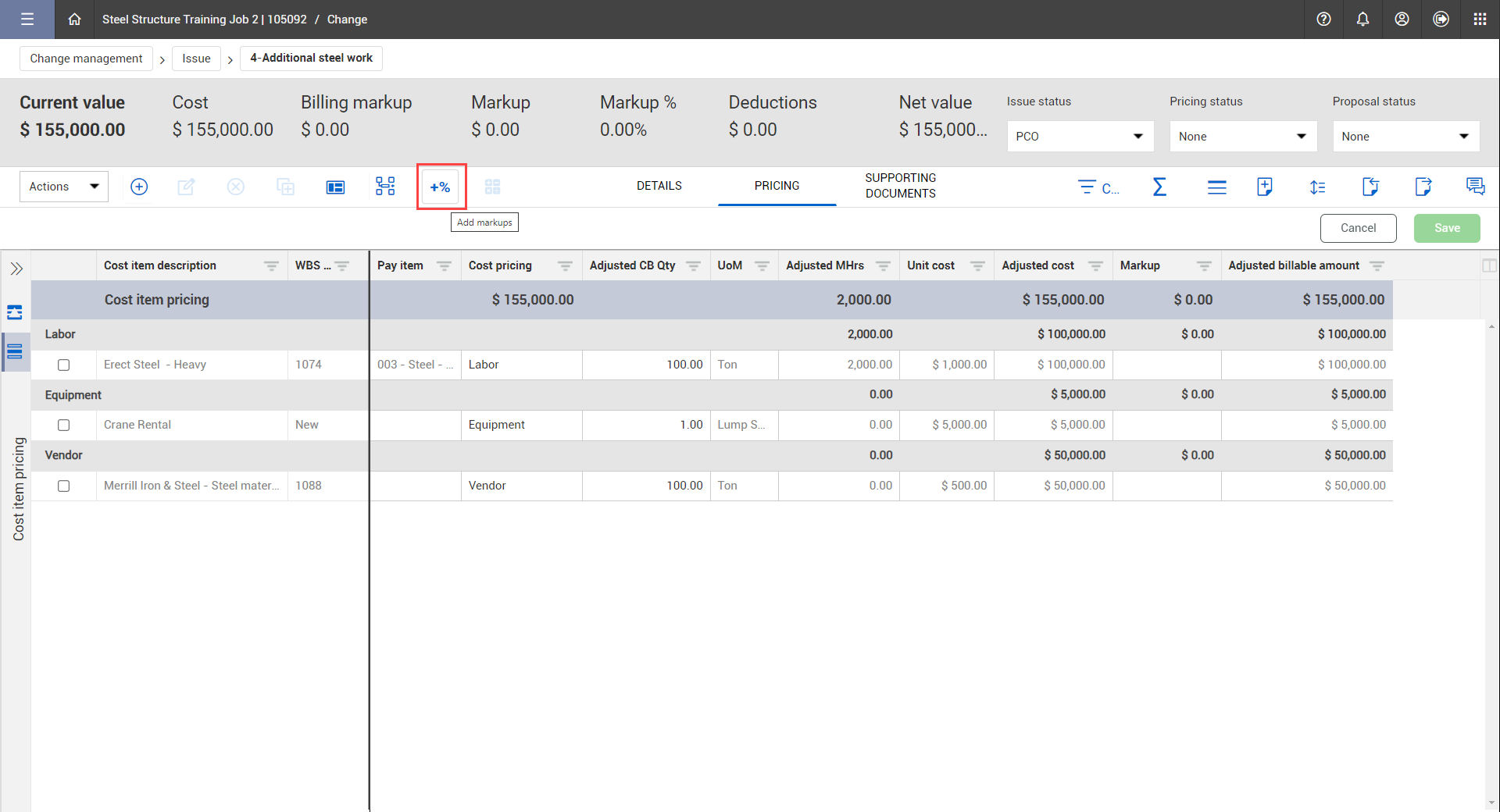Click the add new item plus icon

click(x=139, y=187)
